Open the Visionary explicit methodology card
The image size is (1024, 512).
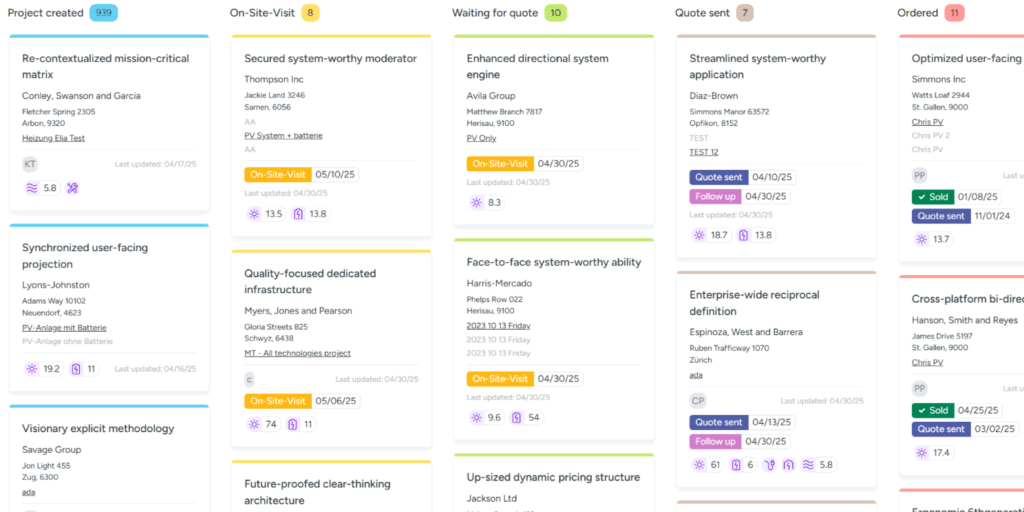98,429
